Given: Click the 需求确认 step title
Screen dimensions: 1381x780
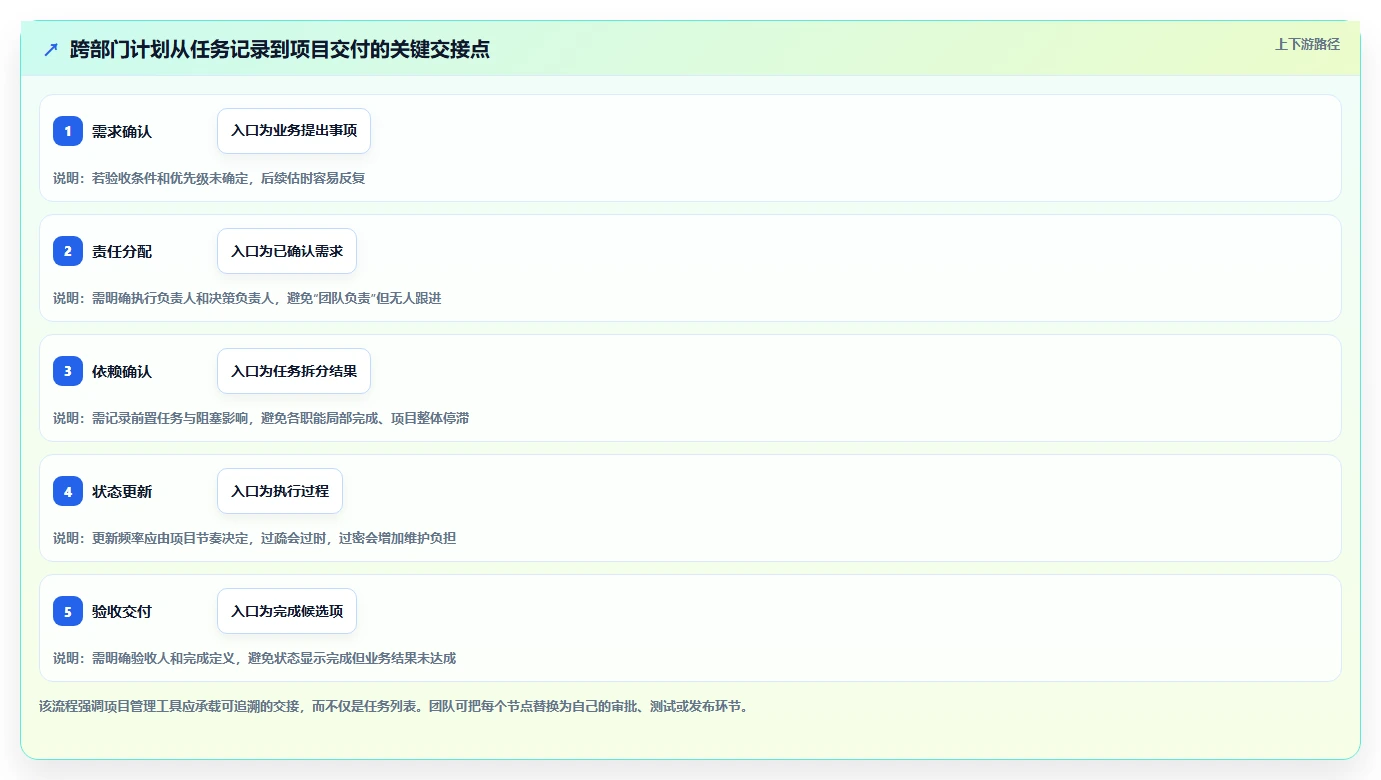Looking at the screenshot, I should pos(122,131).
